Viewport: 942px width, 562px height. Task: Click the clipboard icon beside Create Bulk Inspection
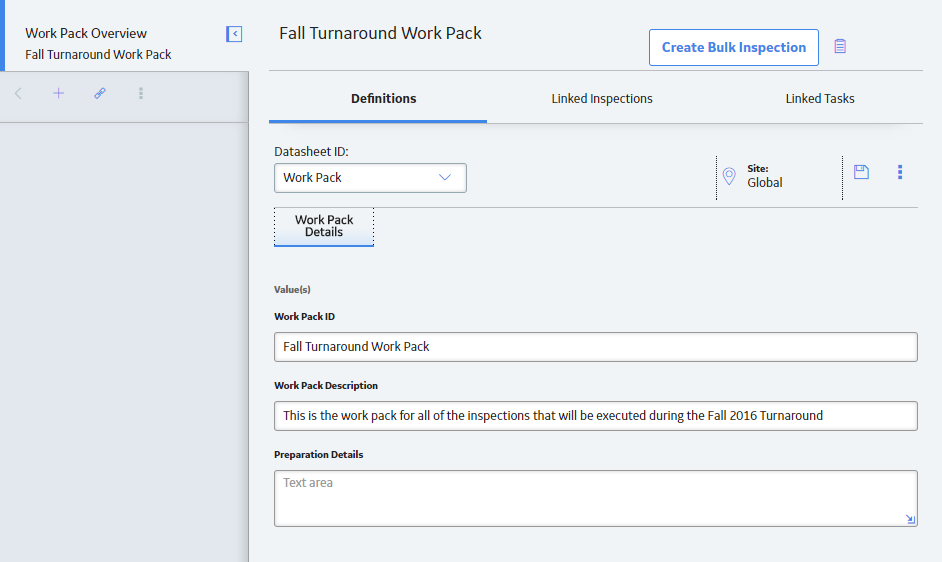(x=840, y=46)
